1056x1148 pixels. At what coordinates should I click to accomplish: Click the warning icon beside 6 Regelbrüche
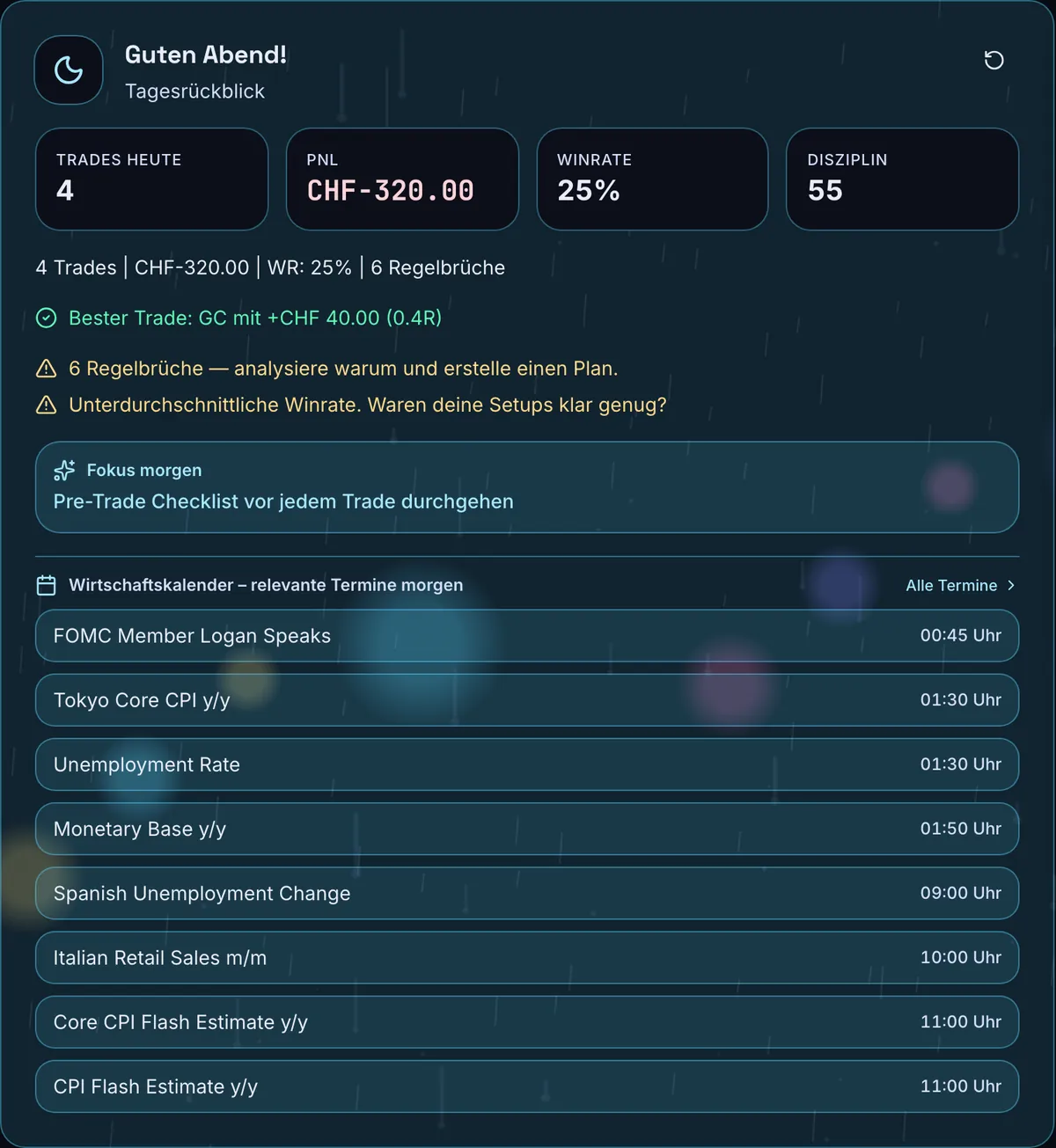[x=47, y=369]
